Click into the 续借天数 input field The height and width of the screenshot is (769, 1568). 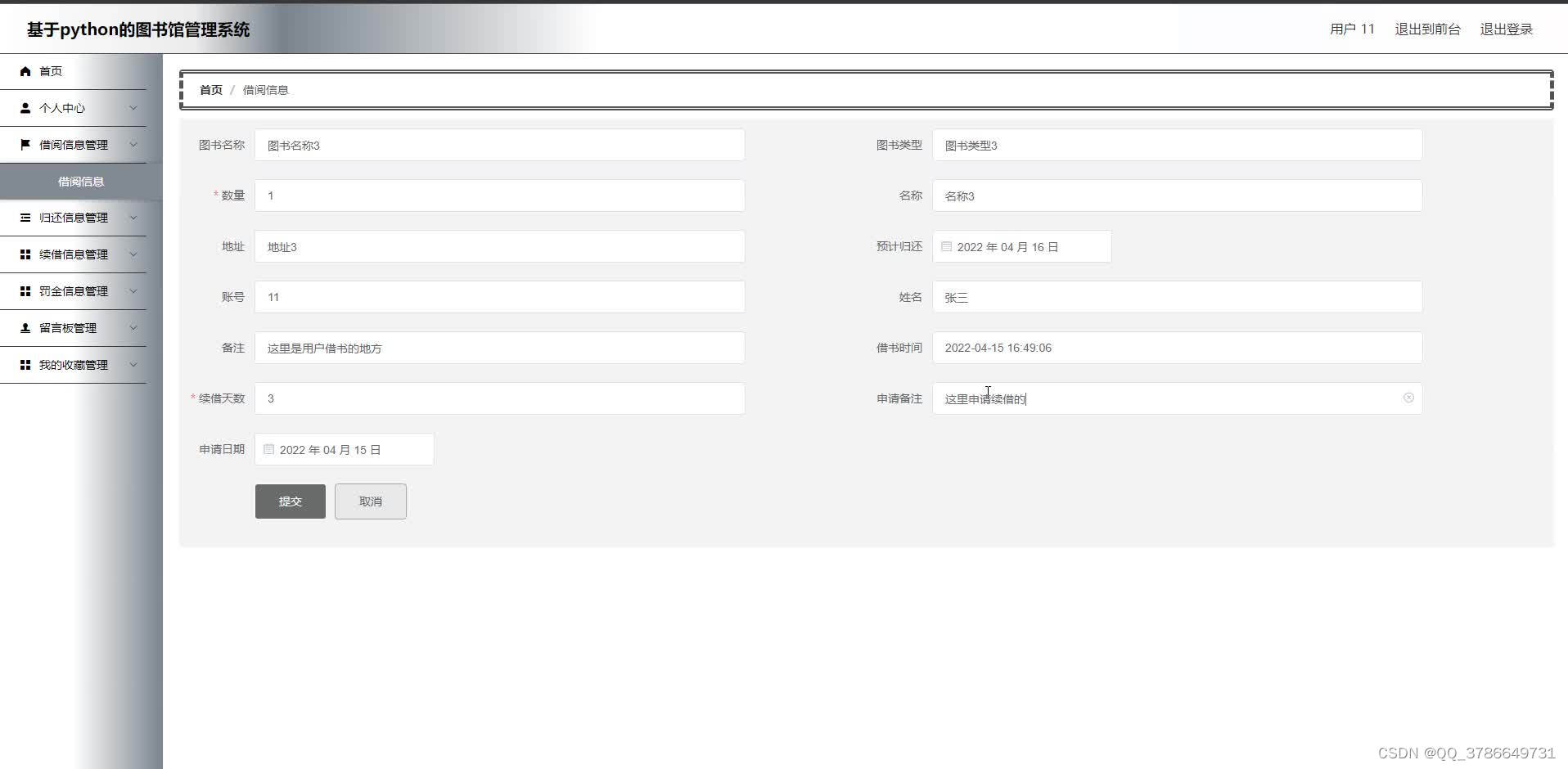[499, 398]
